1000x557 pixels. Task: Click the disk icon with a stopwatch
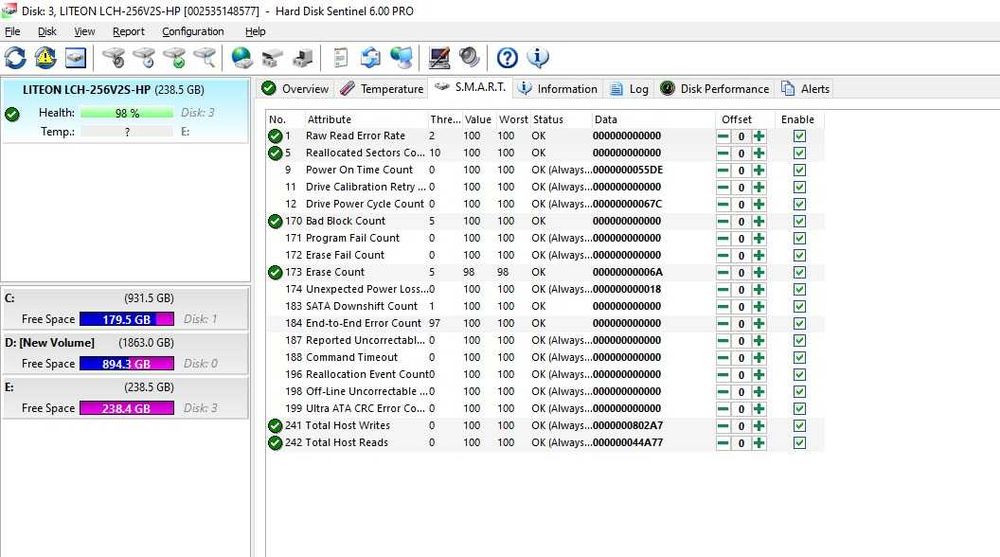pyautogui.click(x=114, y=58)
